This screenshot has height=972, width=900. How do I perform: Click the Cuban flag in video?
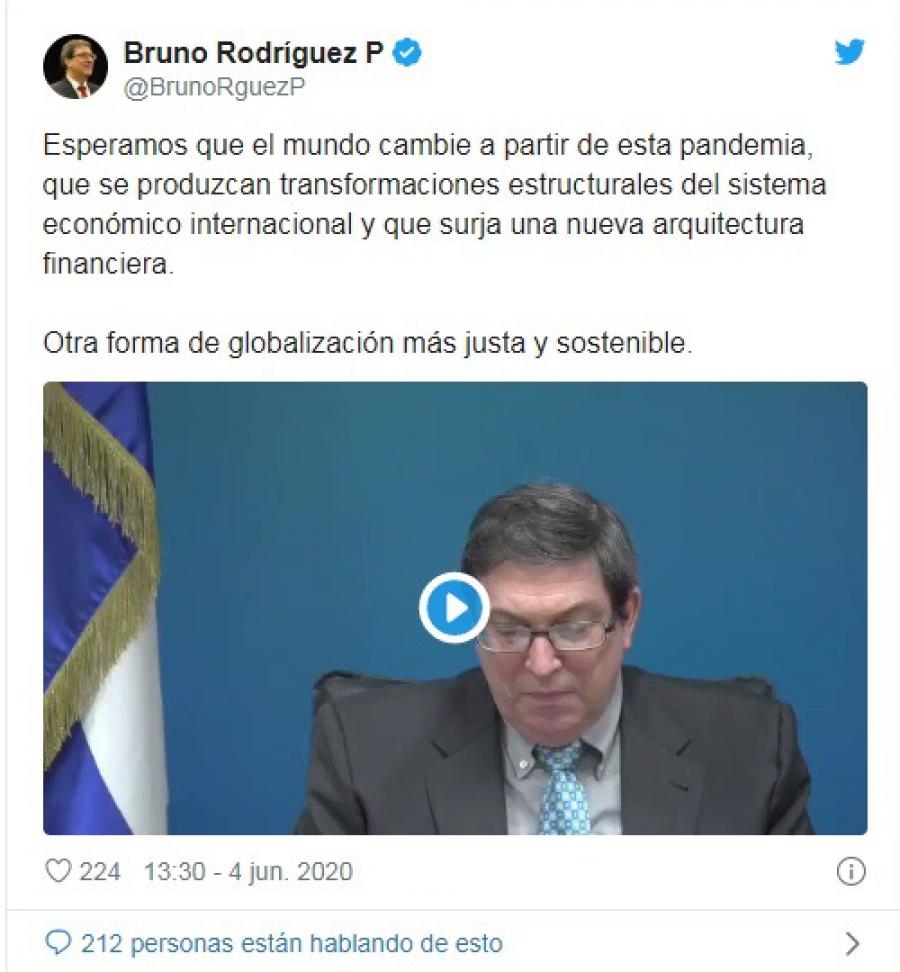pos(102,608)
